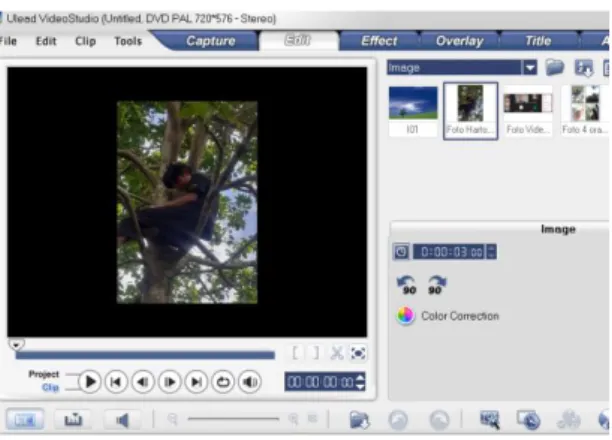Fit project in timeline window

point(312,419)
